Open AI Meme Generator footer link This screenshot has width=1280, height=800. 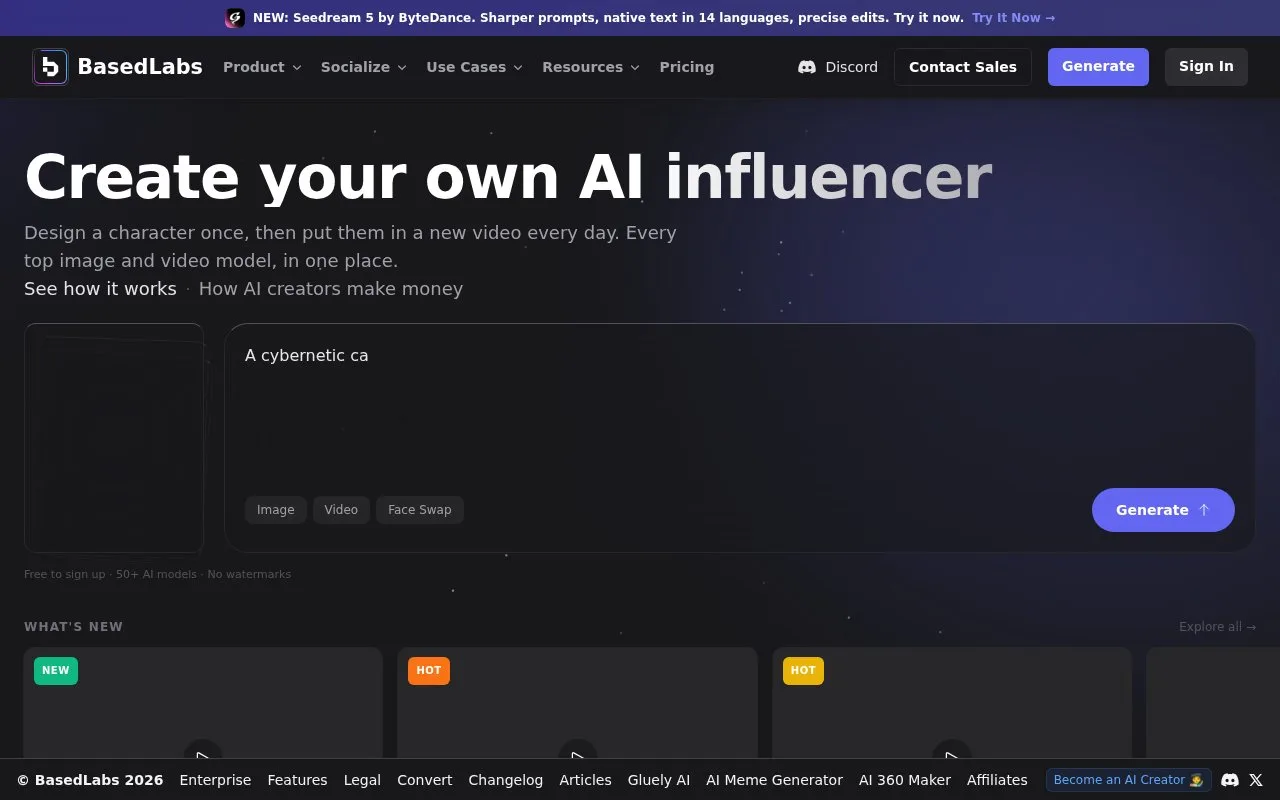[774, 780]
